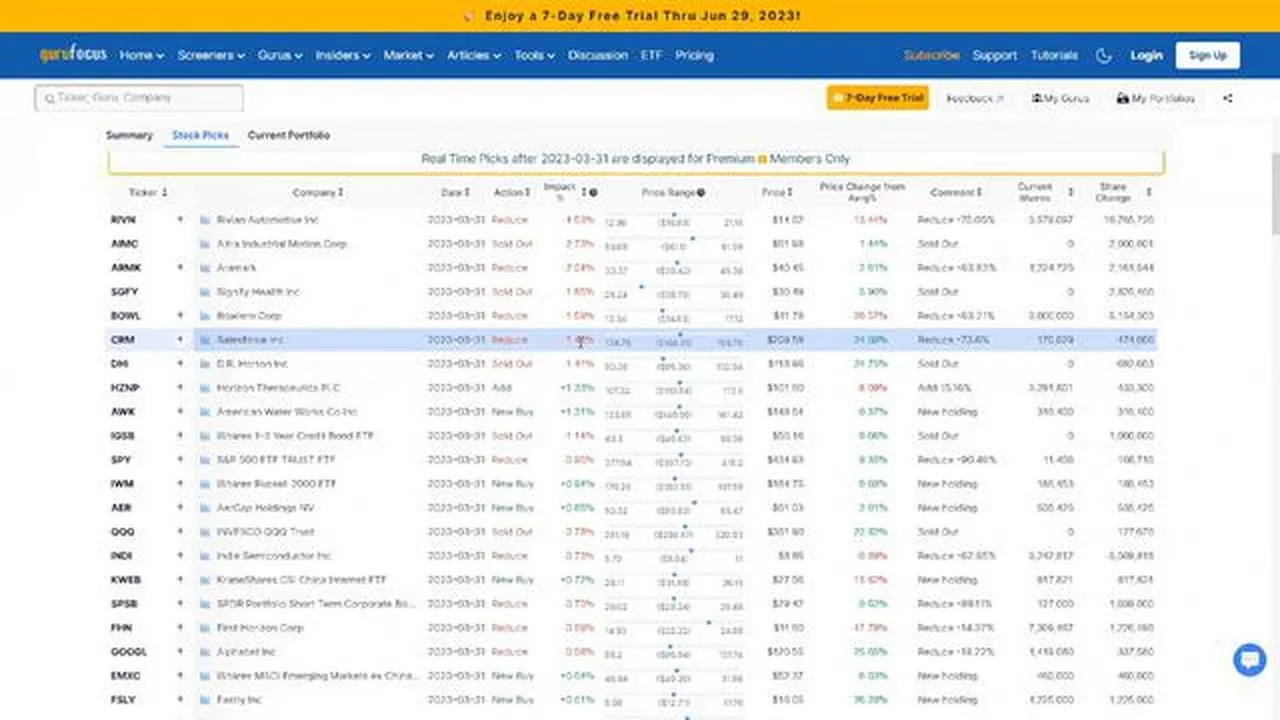Click the 7-Day Free Trial button
This screenshot has width=1280, height=720.
[877, 98]
